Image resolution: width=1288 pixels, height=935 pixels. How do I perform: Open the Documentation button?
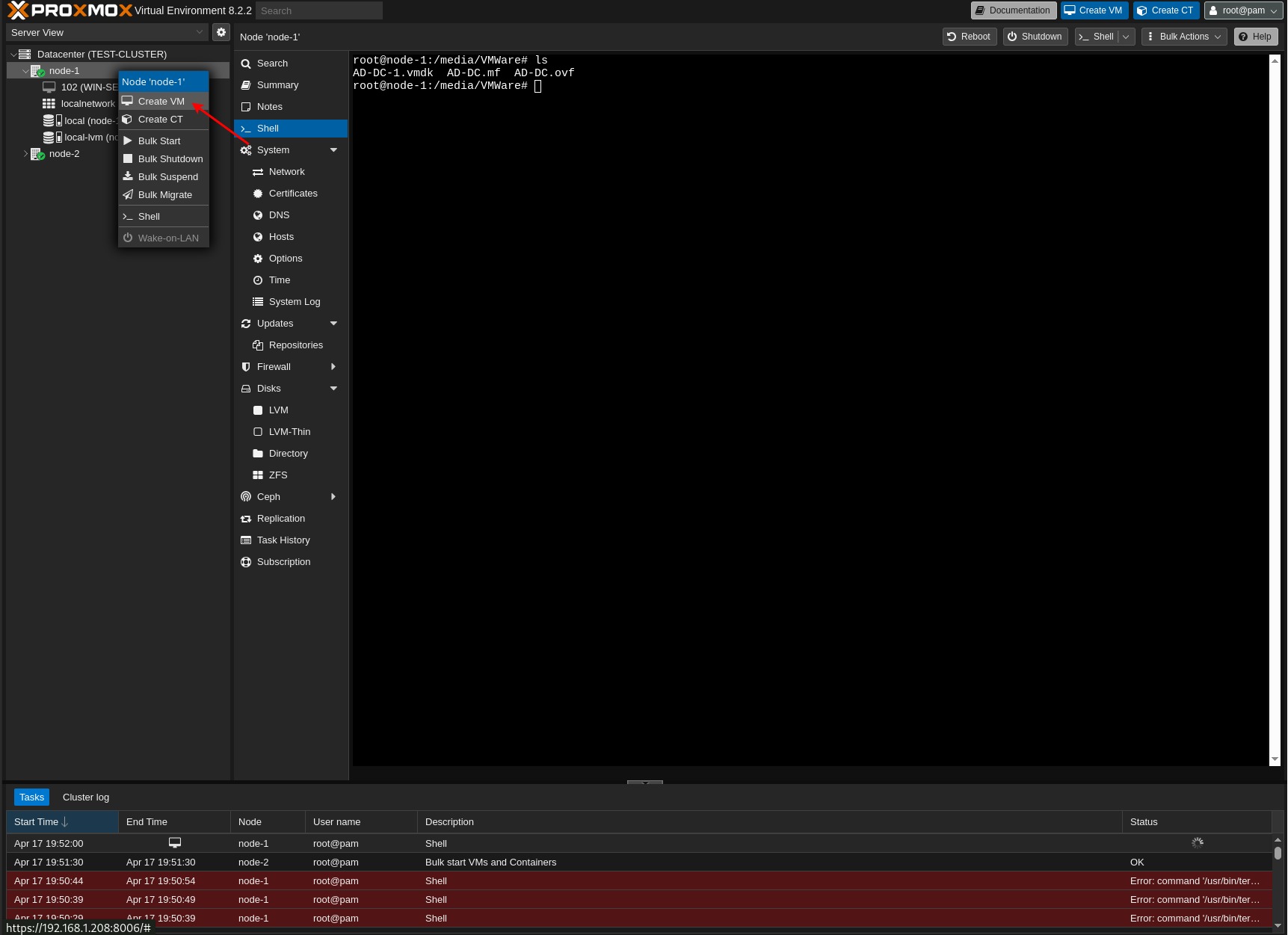tap(1013, 10)
